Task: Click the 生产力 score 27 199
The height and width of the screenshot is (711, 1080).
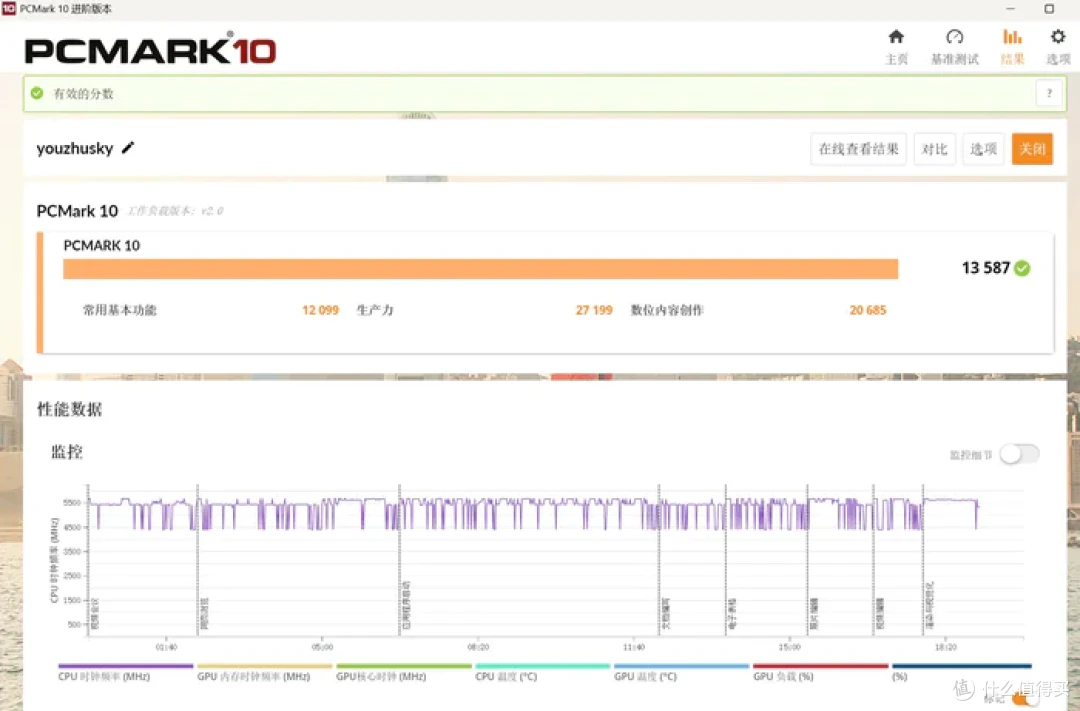Action: (594, 310)
